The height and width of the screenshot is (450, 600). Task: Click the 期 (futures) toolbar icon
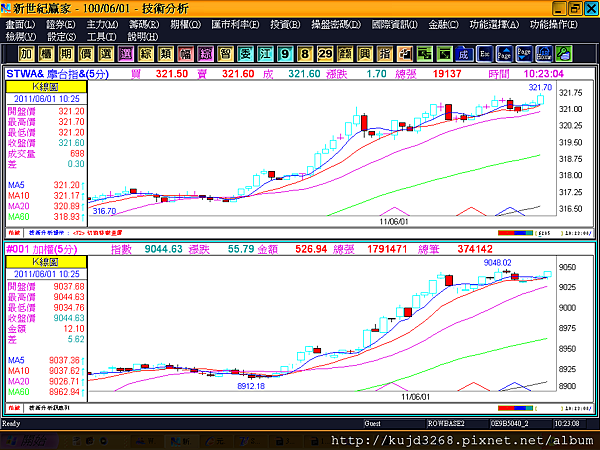tap(66, 54)
